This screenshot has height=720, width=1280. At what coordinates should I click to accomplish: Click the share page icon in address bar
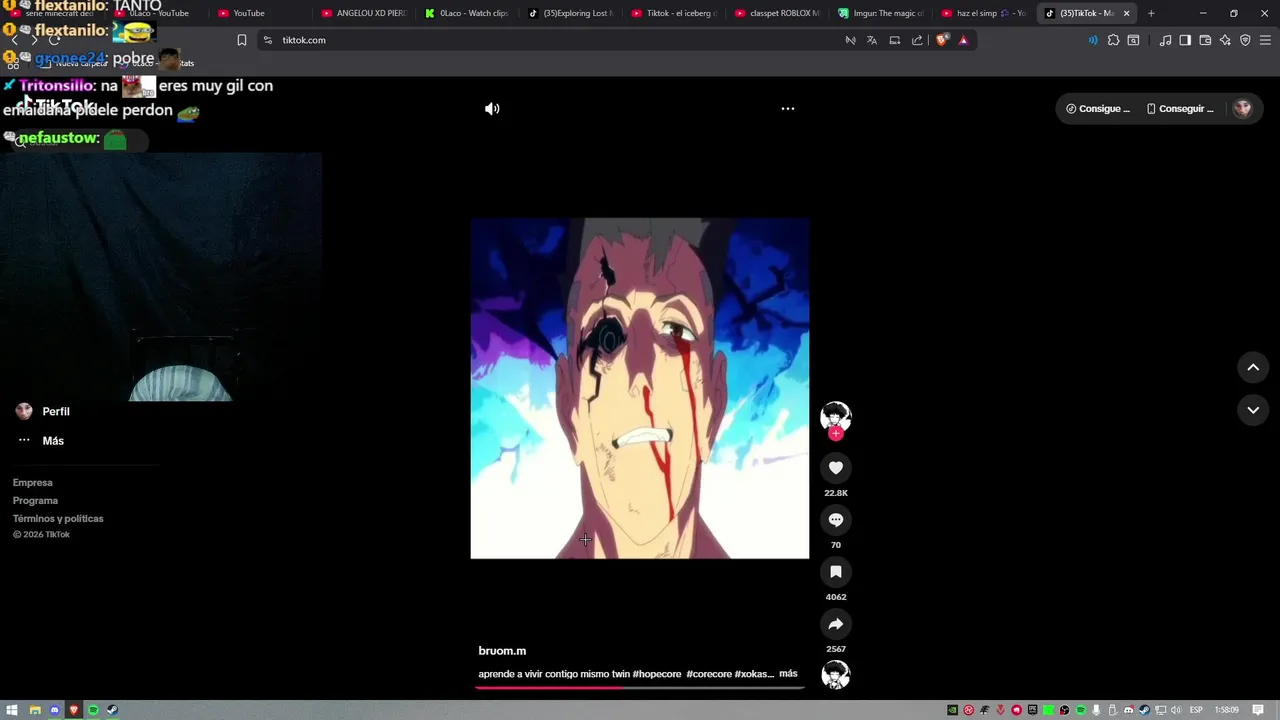[917, 40]
